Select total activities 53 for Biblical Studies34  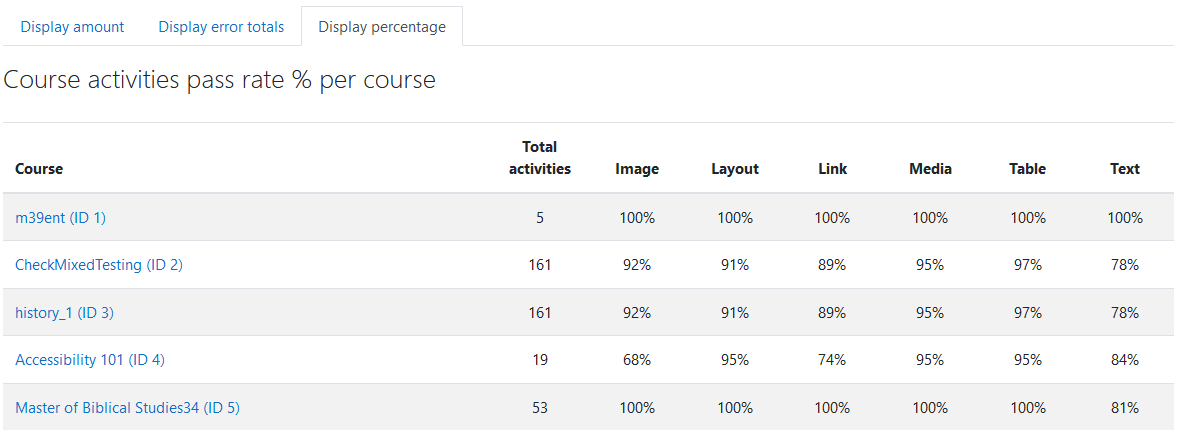(540, 408)
